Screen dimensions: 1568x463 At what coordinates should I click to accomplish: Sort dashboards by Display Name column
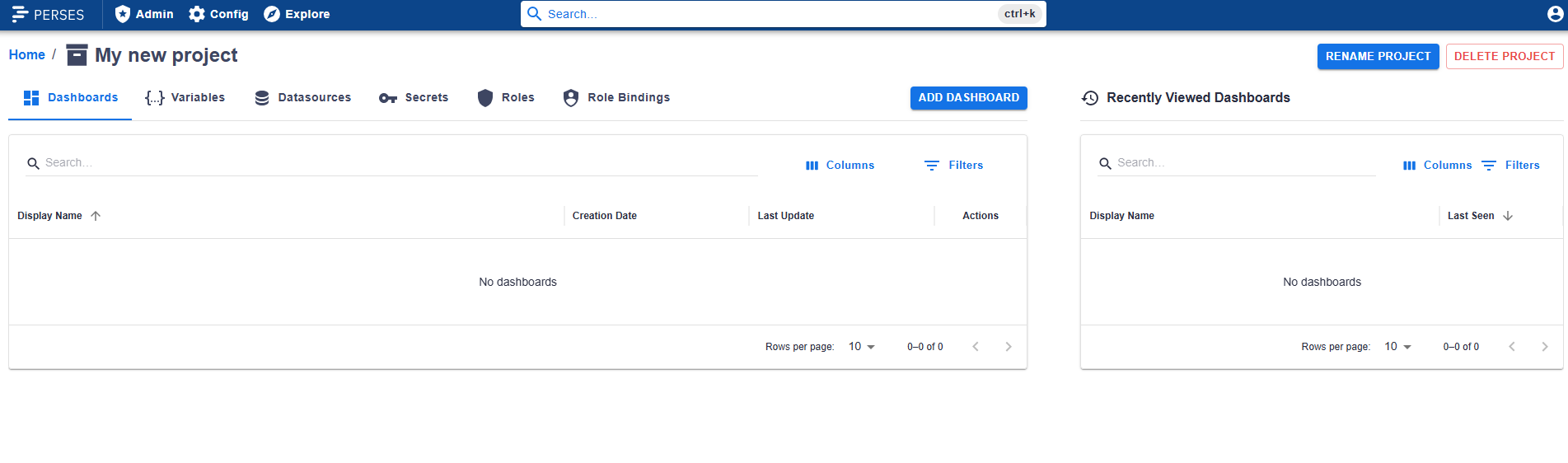pos(49,216)
